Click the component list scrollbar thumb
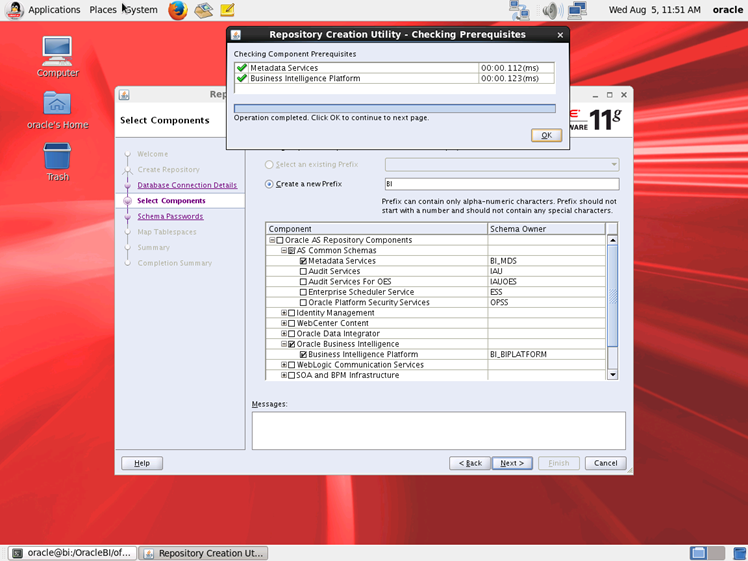Viewport: 748px width, 561px height. coord(613,296)
